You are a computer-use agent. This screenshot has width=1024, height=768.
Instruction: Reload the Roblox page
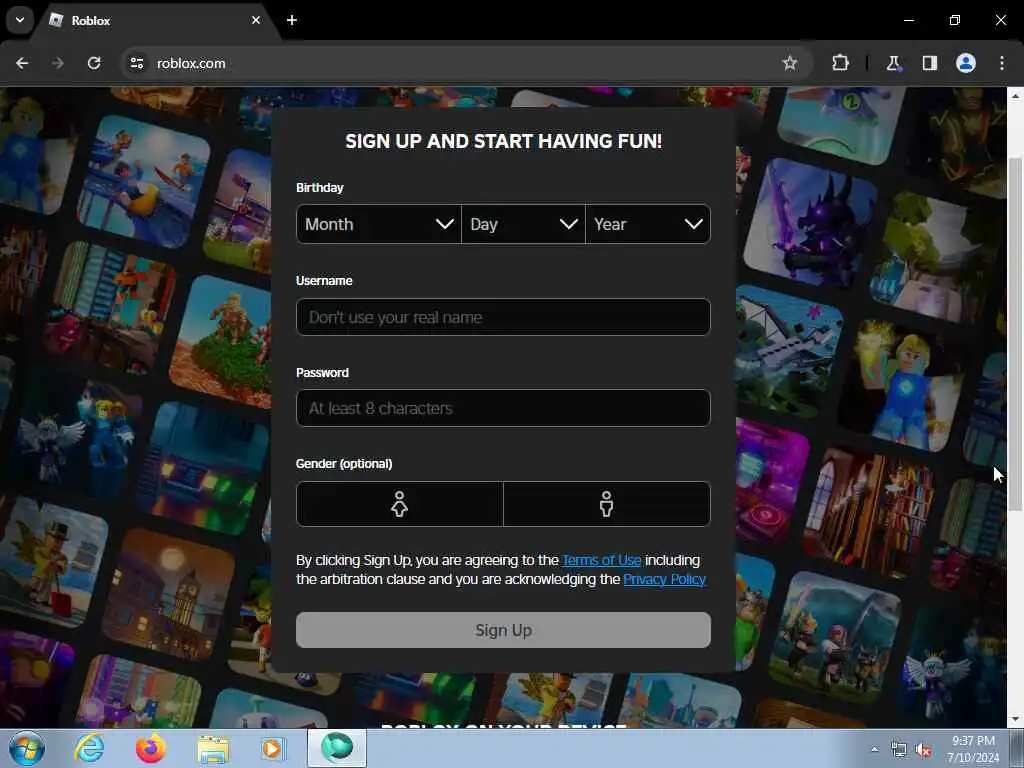(94, 63)
